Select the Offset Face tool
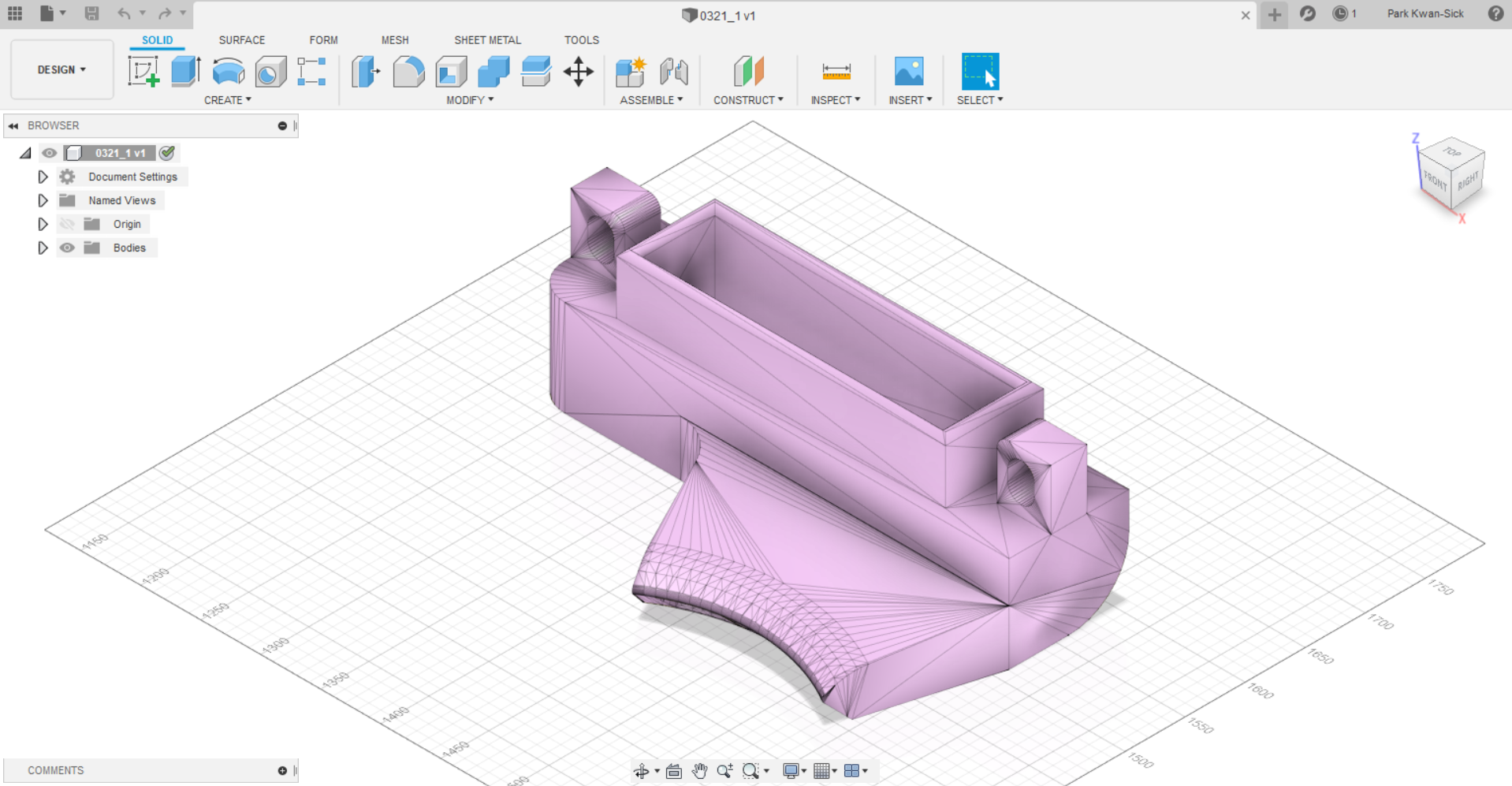This screenshot has height=786, width=1512. pos(536,72)
